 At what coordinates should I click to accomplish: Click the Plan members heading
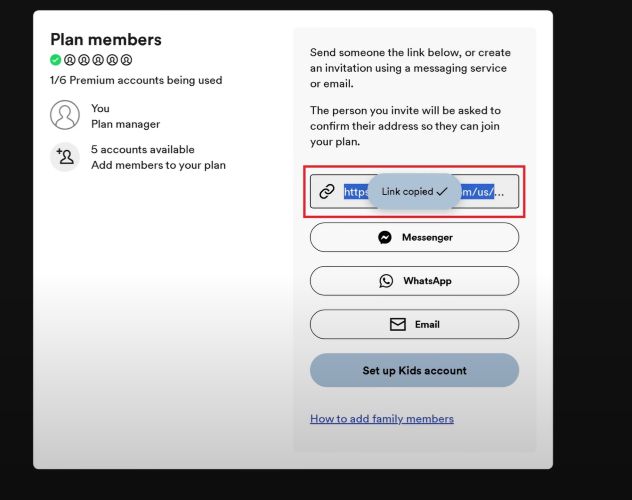click(x=106, y=39)
